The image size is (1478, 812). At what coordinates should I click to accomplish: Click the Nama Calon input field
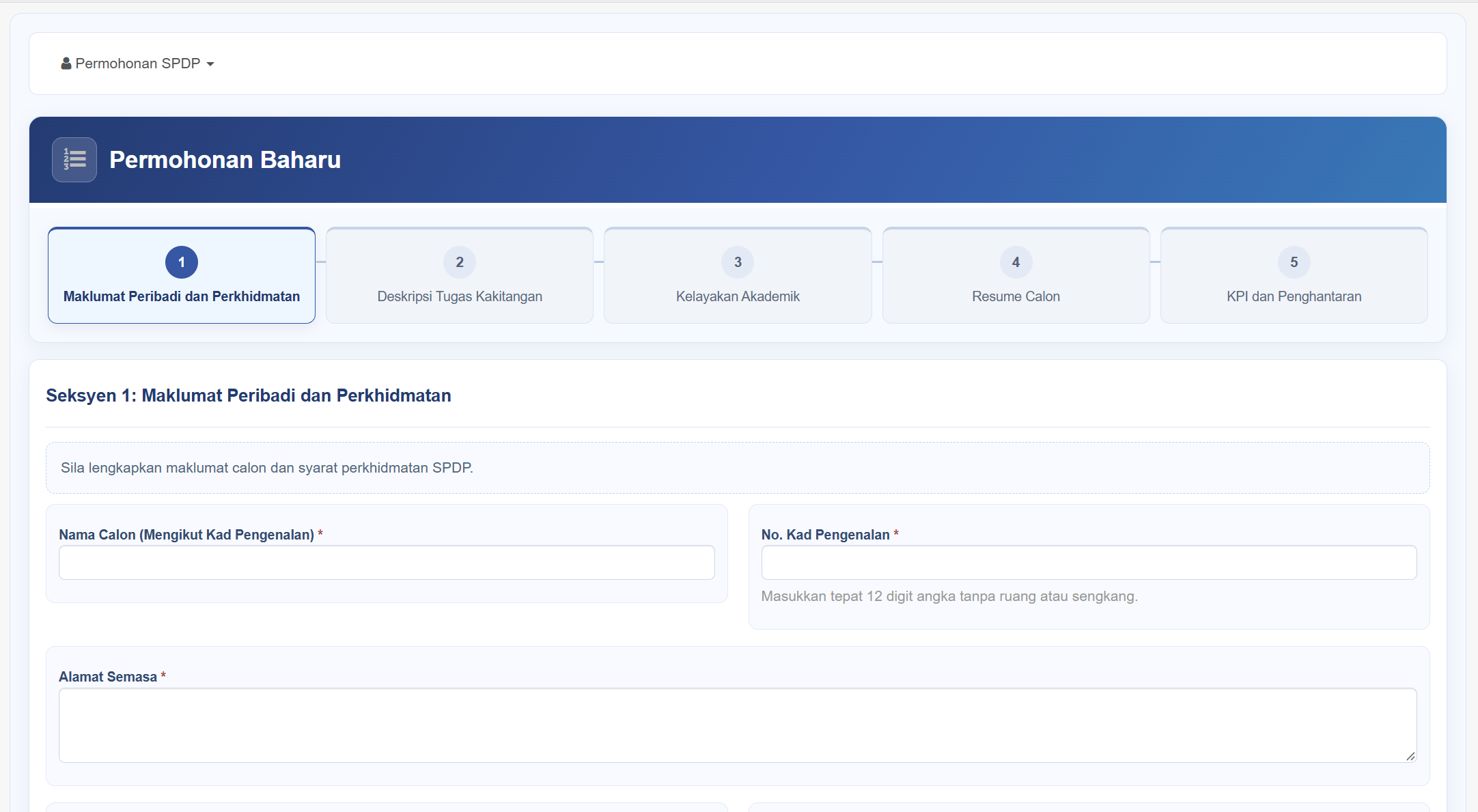387,563
